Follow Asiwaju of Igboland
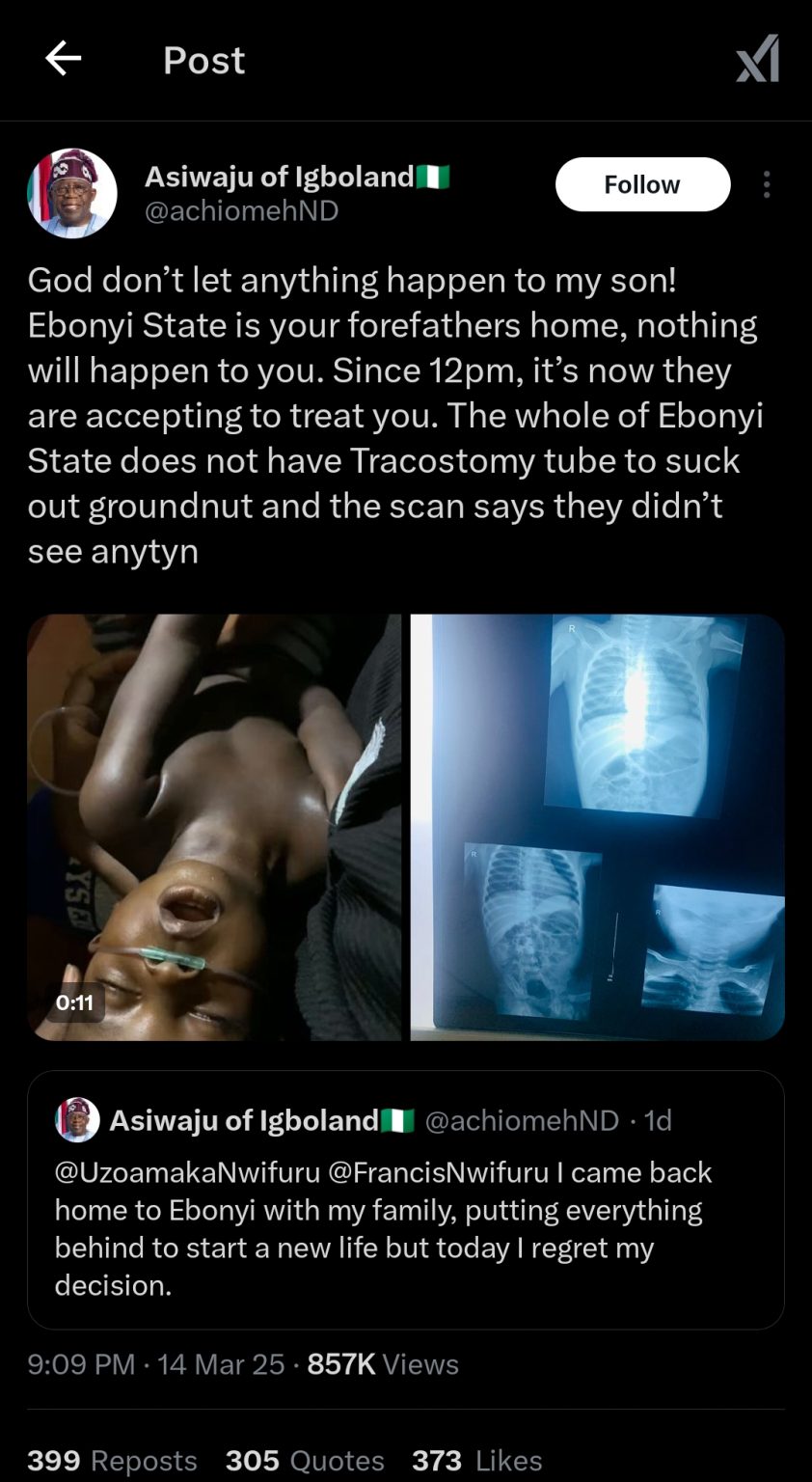812x1482 pixels. (x=642, y=184)
